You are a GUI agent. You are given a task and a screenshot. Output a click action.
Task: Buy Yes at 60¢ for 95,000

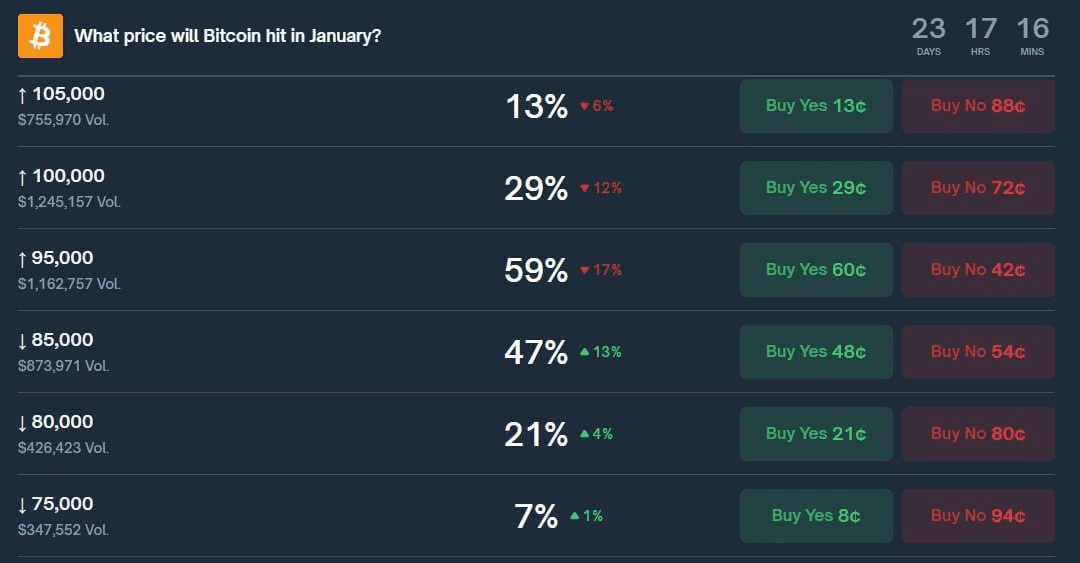816,270
